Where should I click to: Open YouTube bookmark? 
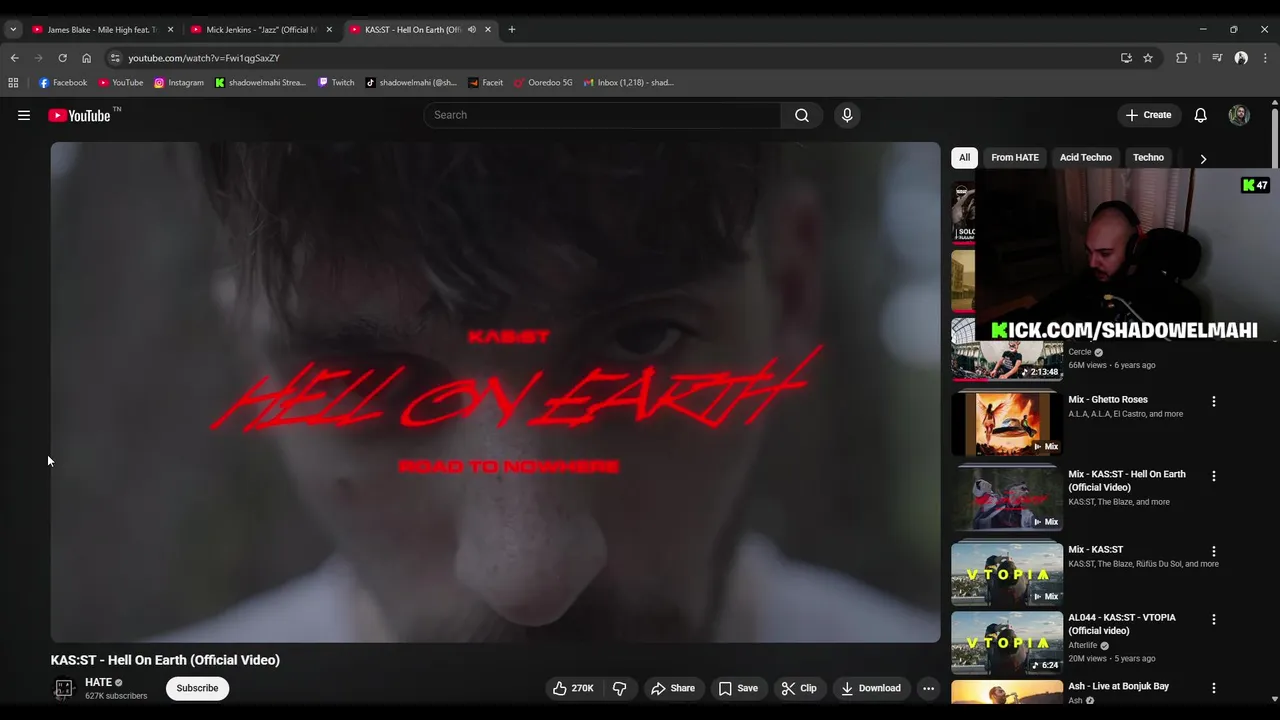(121, 83)
